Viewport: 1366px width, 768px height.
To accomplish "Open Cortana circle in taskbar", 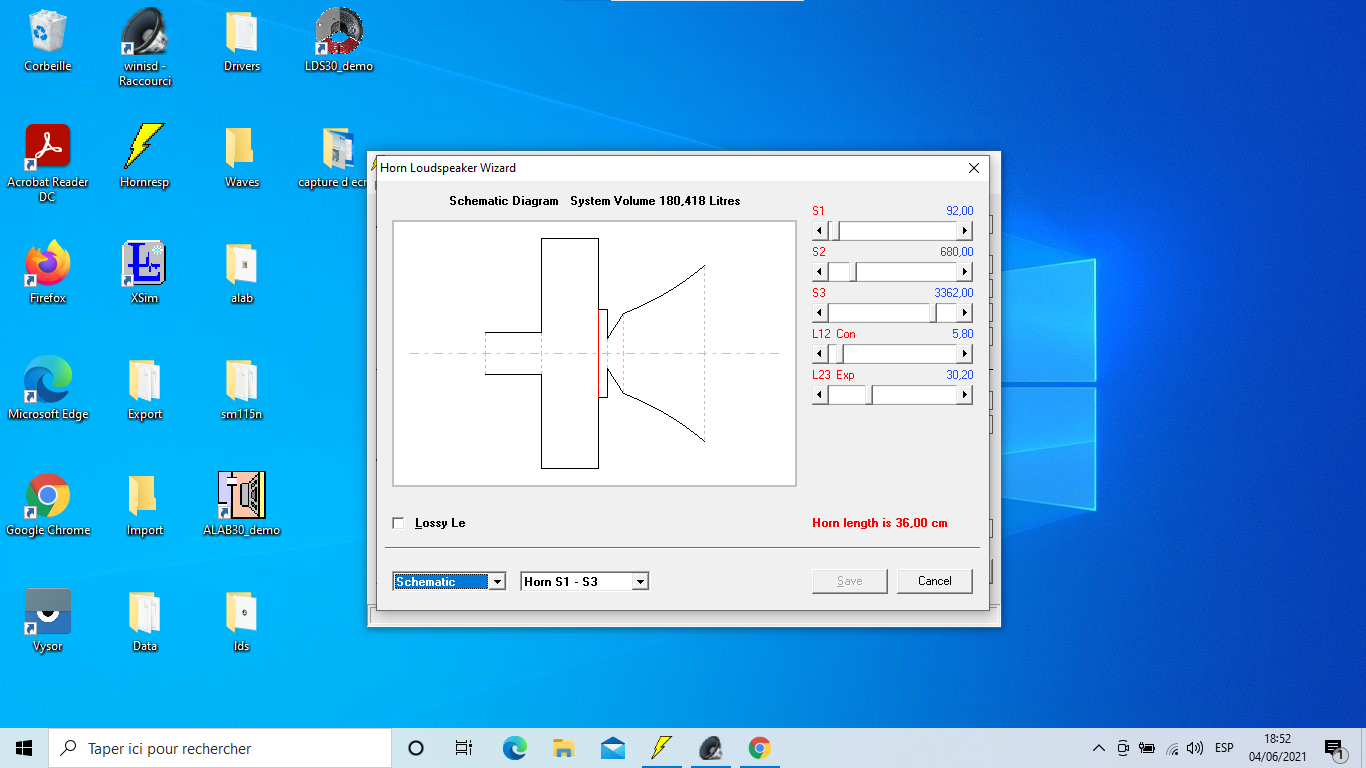I will click(x=416, y=748).
